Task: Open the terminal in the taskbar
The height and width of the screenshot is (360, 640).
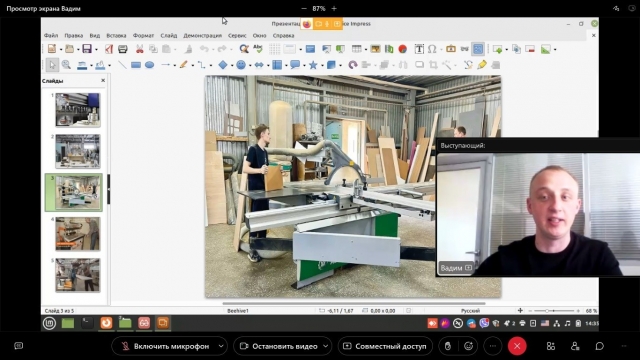Action: 87,323
